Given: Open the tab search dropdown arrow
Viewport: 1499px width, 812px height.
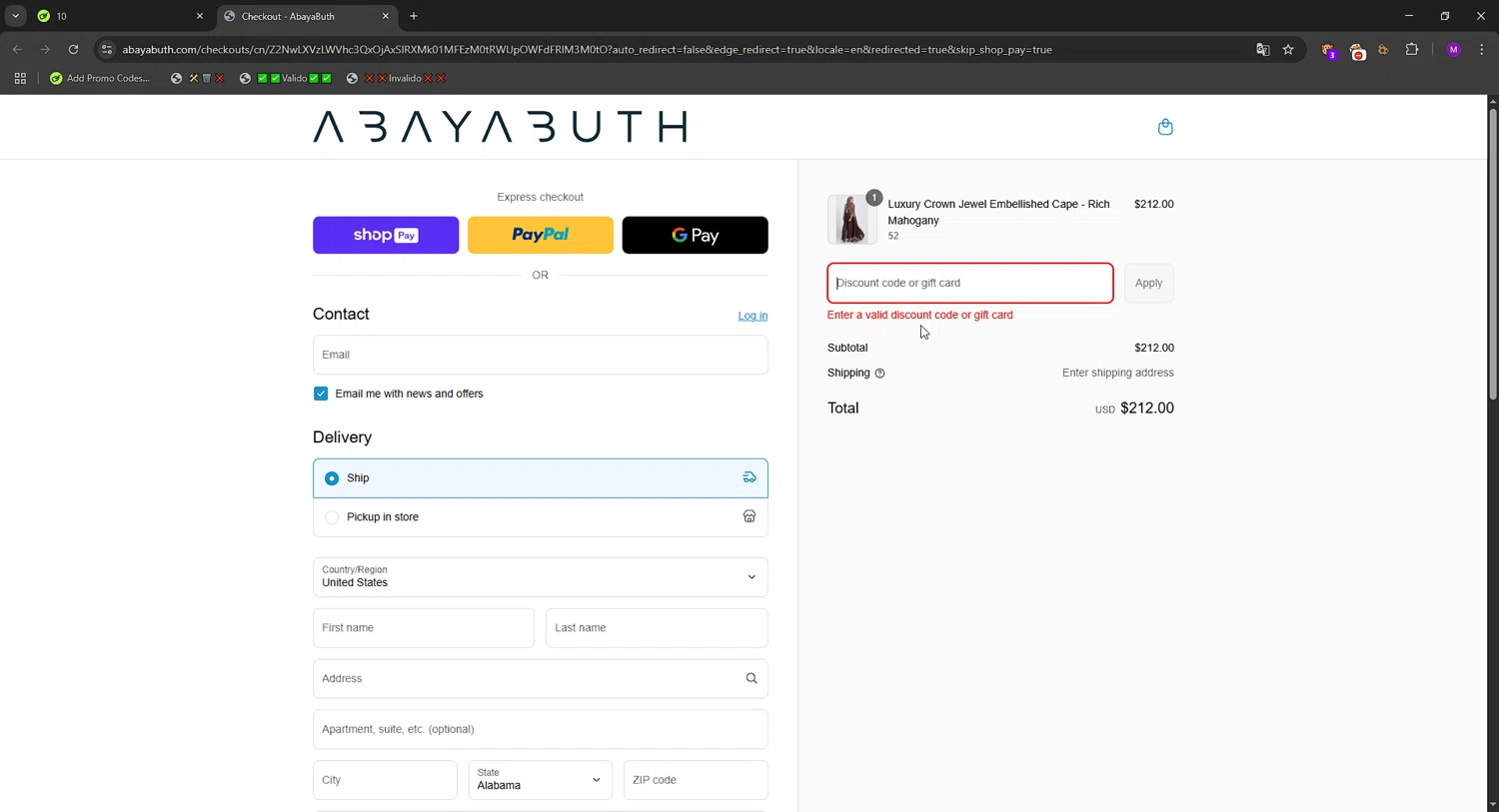Looking at the screenshot, I should click(15, 16).
